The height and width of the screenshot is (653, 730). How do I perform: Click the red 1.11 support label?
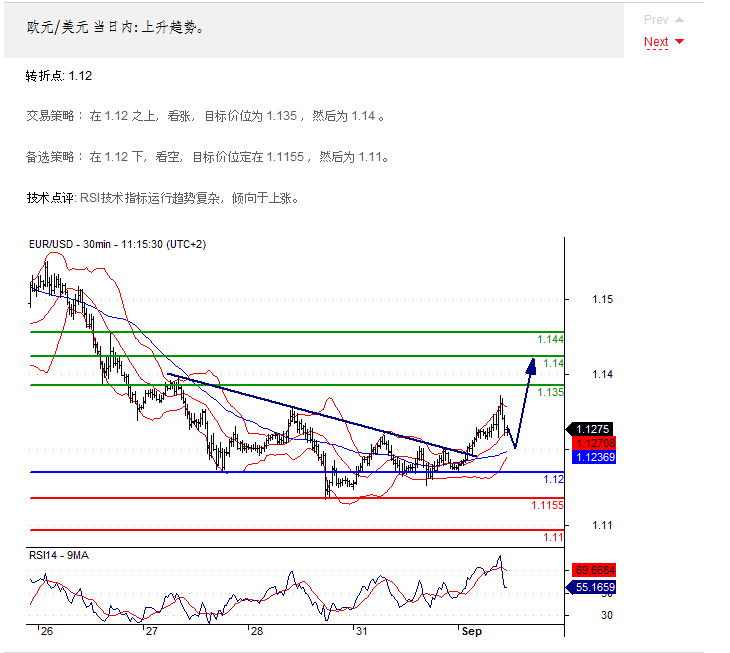[554, 537]
